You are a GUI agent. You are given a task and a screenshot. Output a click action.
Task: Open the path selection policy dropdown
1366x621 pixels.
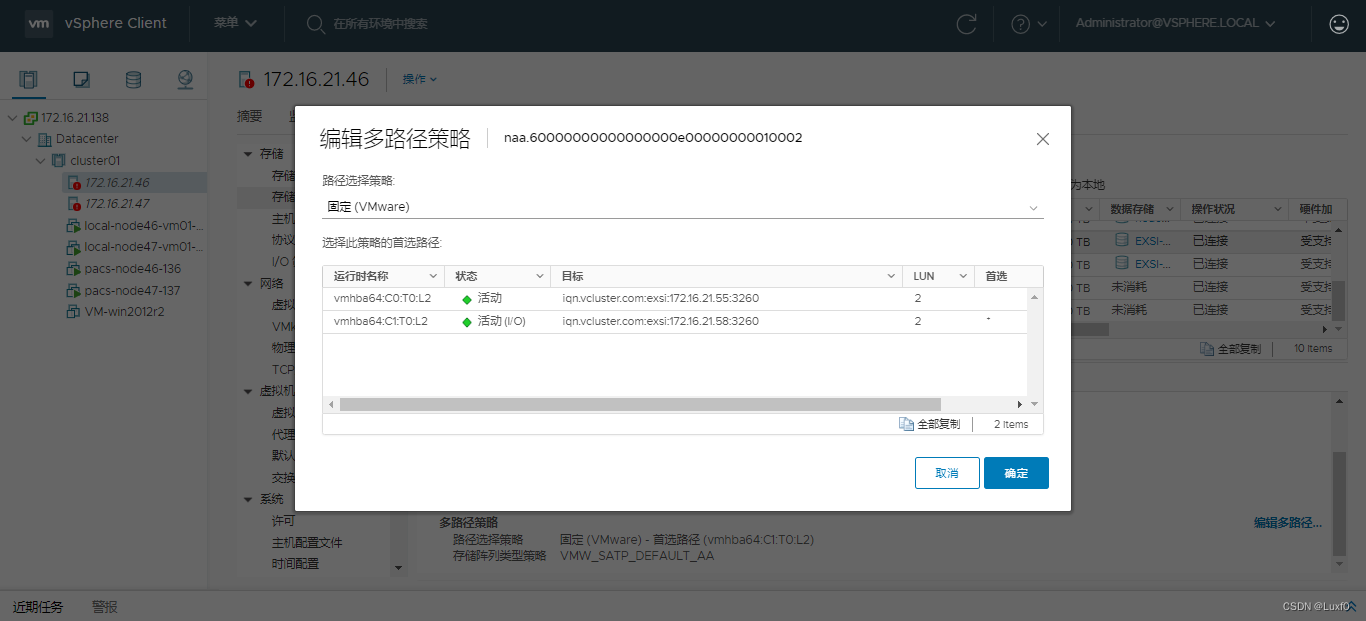683,207
